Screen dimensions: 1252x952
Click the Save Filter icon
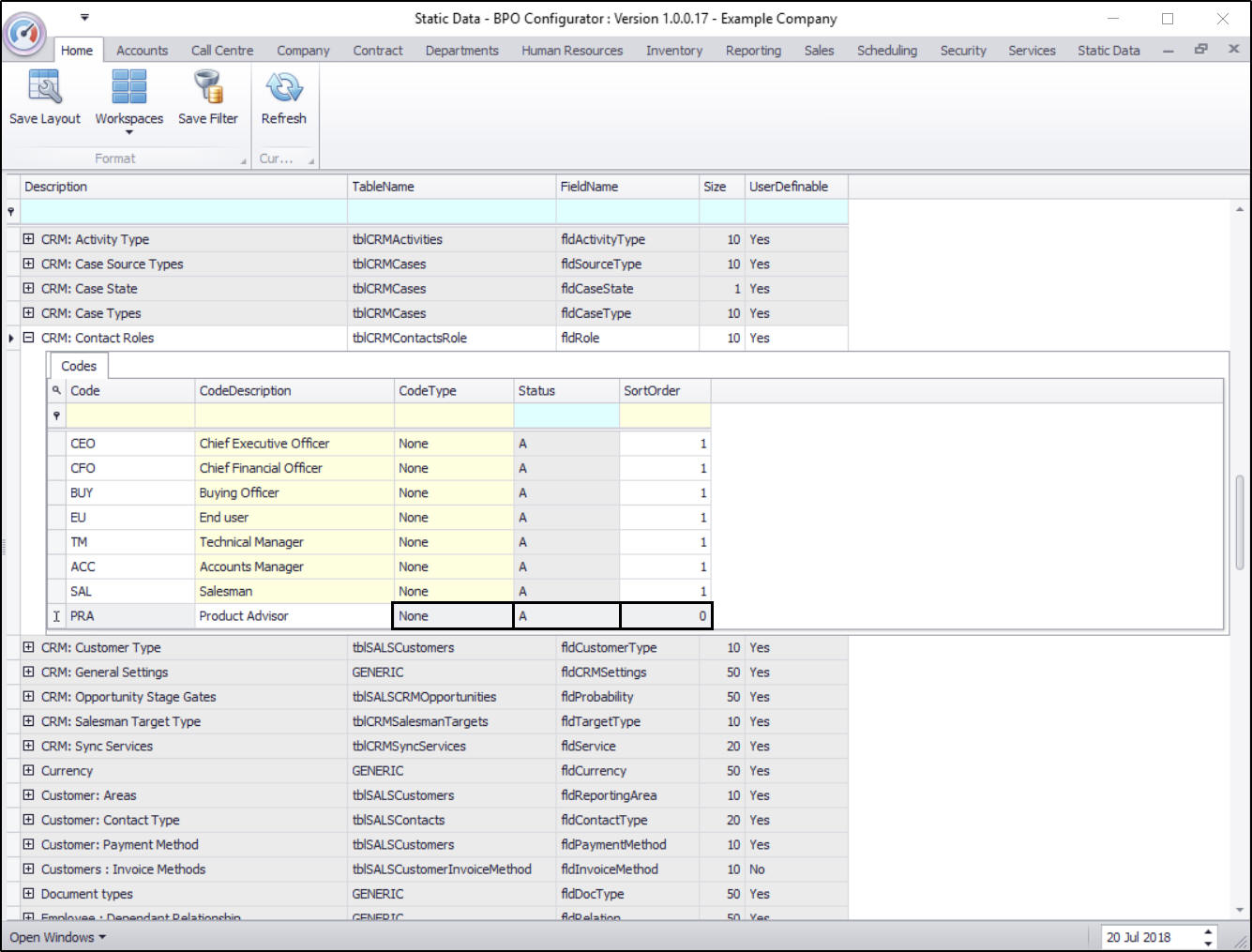tap(208, 88)
